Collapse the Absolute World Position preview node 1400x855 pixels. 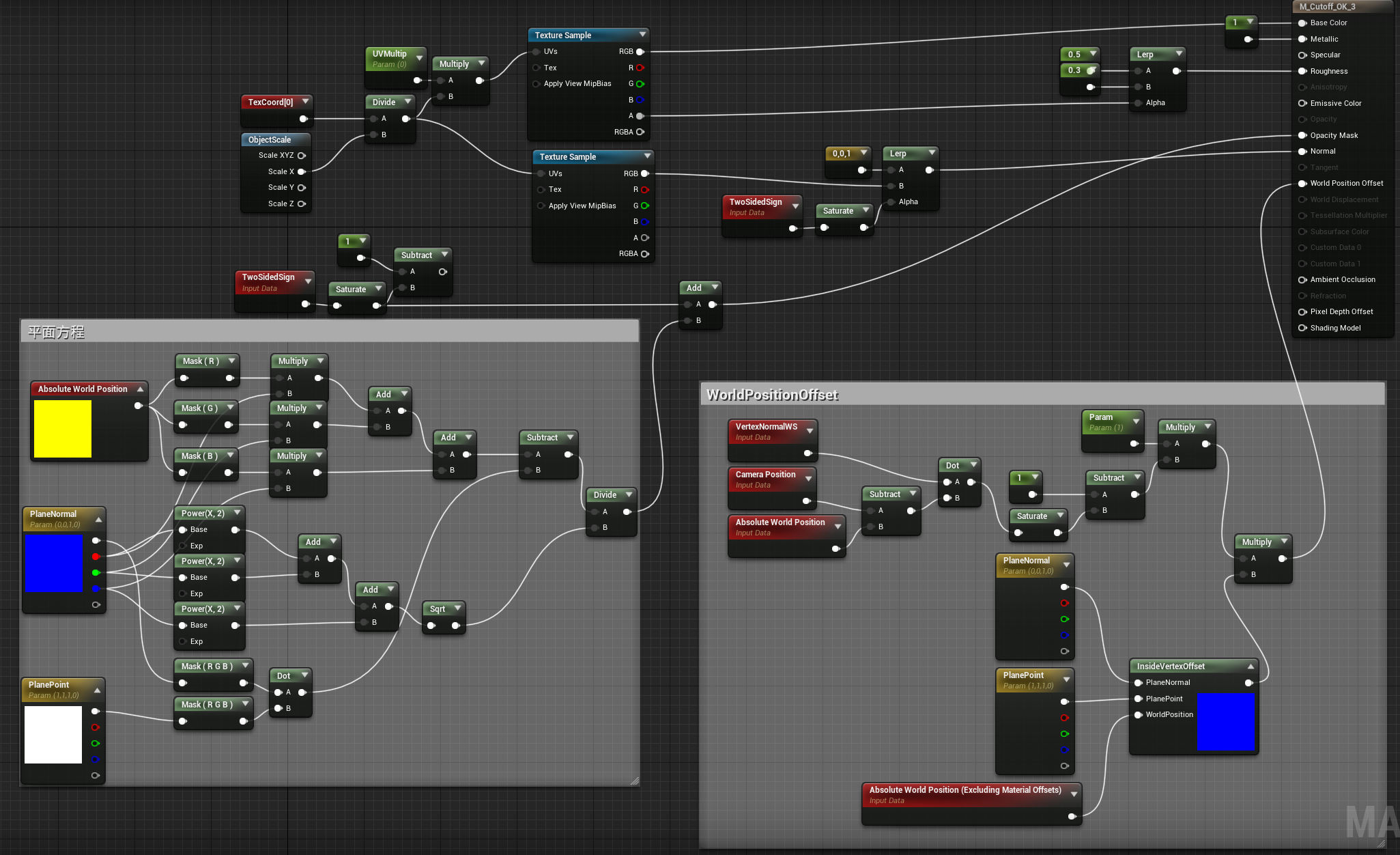[140, 389]
